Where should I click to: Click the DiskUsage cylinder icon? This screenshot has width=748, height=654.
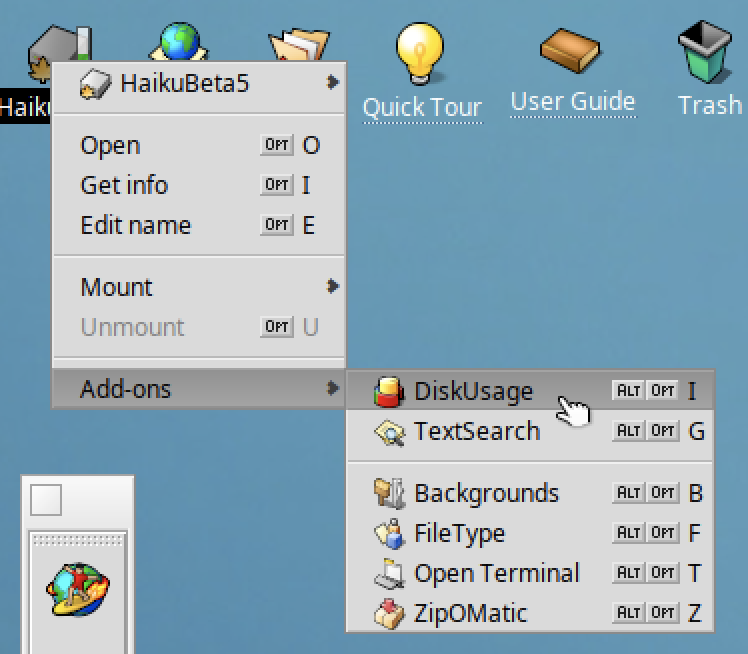tap(389, 392)
